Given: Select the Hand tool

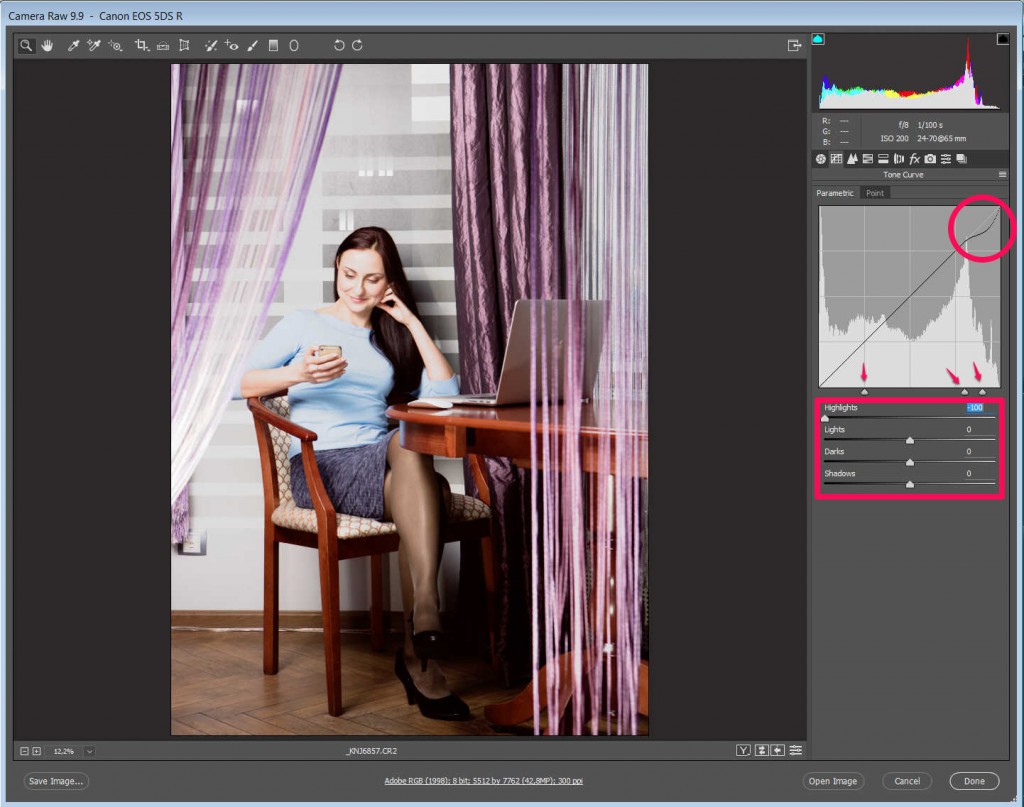Looking at the screenshot, I should click(x=47, y=46).
